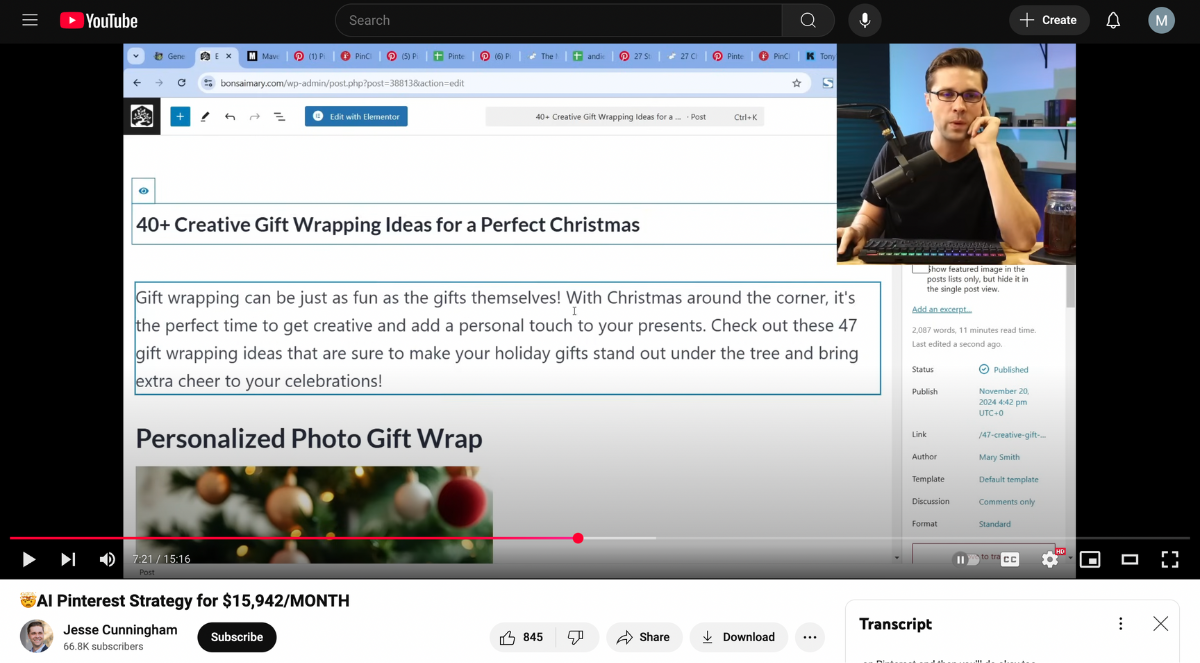The width and height of the screenshot is (1200, 663).
Task: Open Jesse Cunningham channel name link
Action: click(120, 630)
